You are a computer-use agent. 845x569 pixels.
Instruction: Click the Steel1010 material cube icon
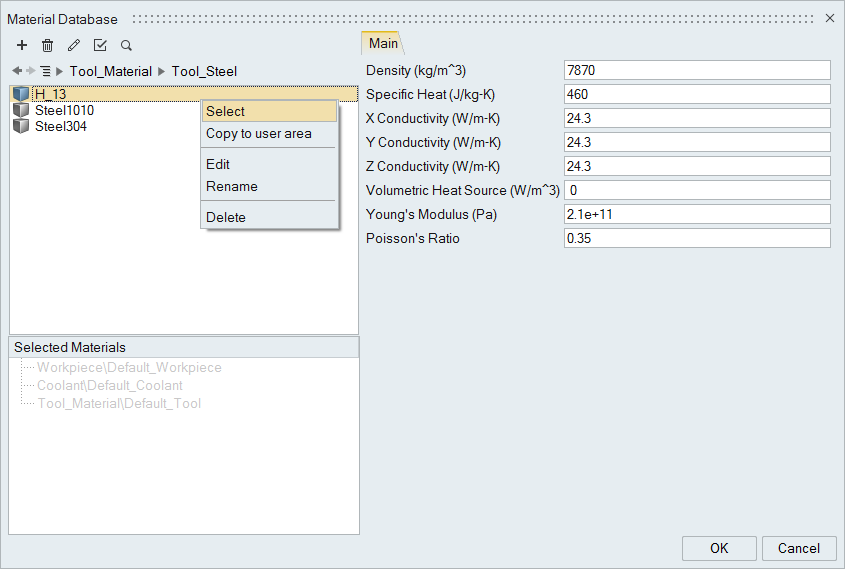click(21, 110)
